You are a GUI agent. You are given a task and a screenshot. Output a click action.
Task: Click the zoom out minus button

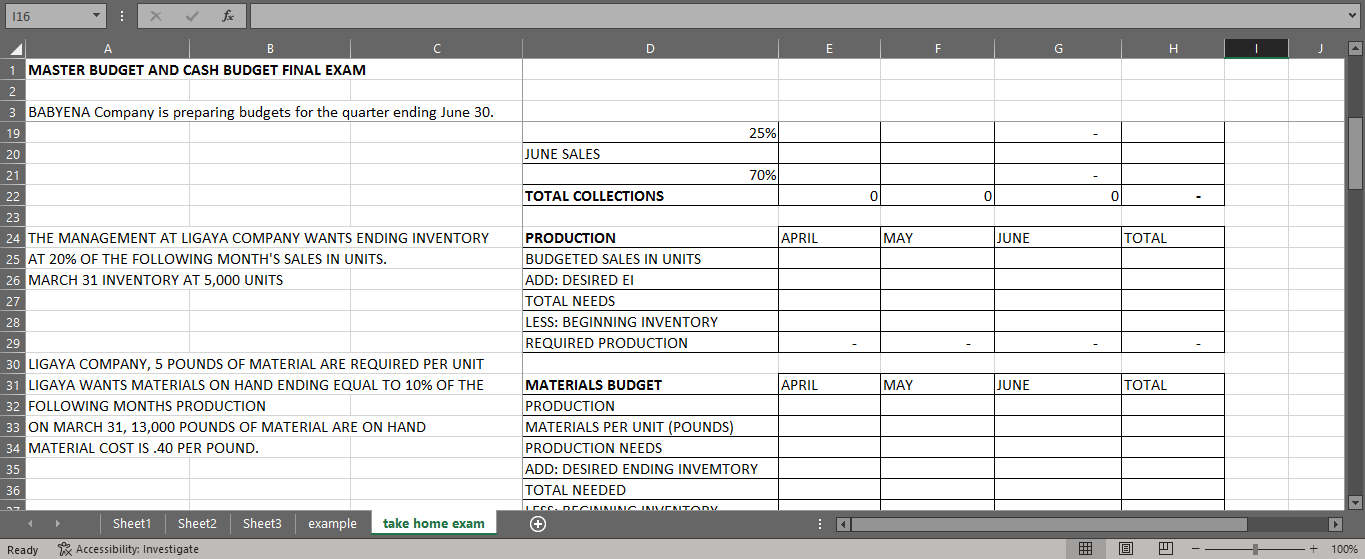[1197, 549]
